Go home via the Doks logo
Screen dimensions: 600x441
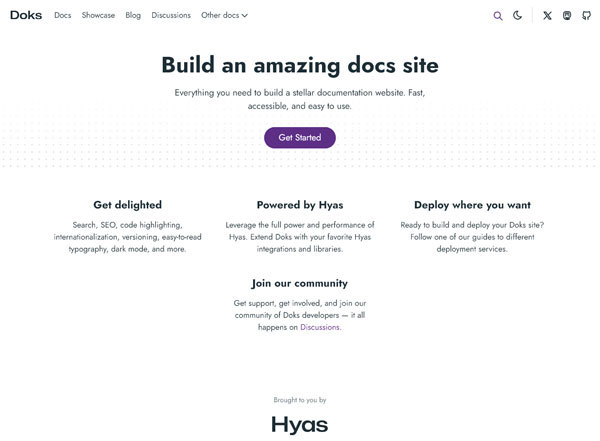tap(26, 15)
